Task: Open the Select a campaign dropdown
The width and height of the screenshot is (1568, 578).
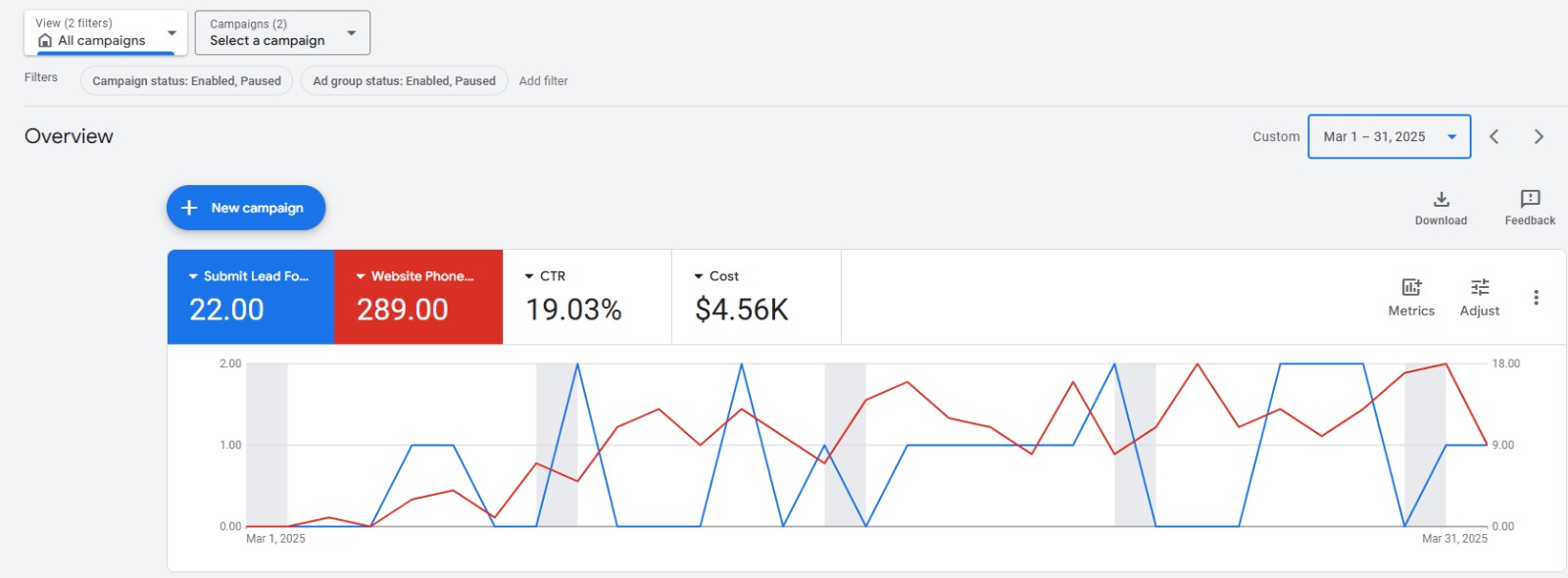Action: point(282,32)
